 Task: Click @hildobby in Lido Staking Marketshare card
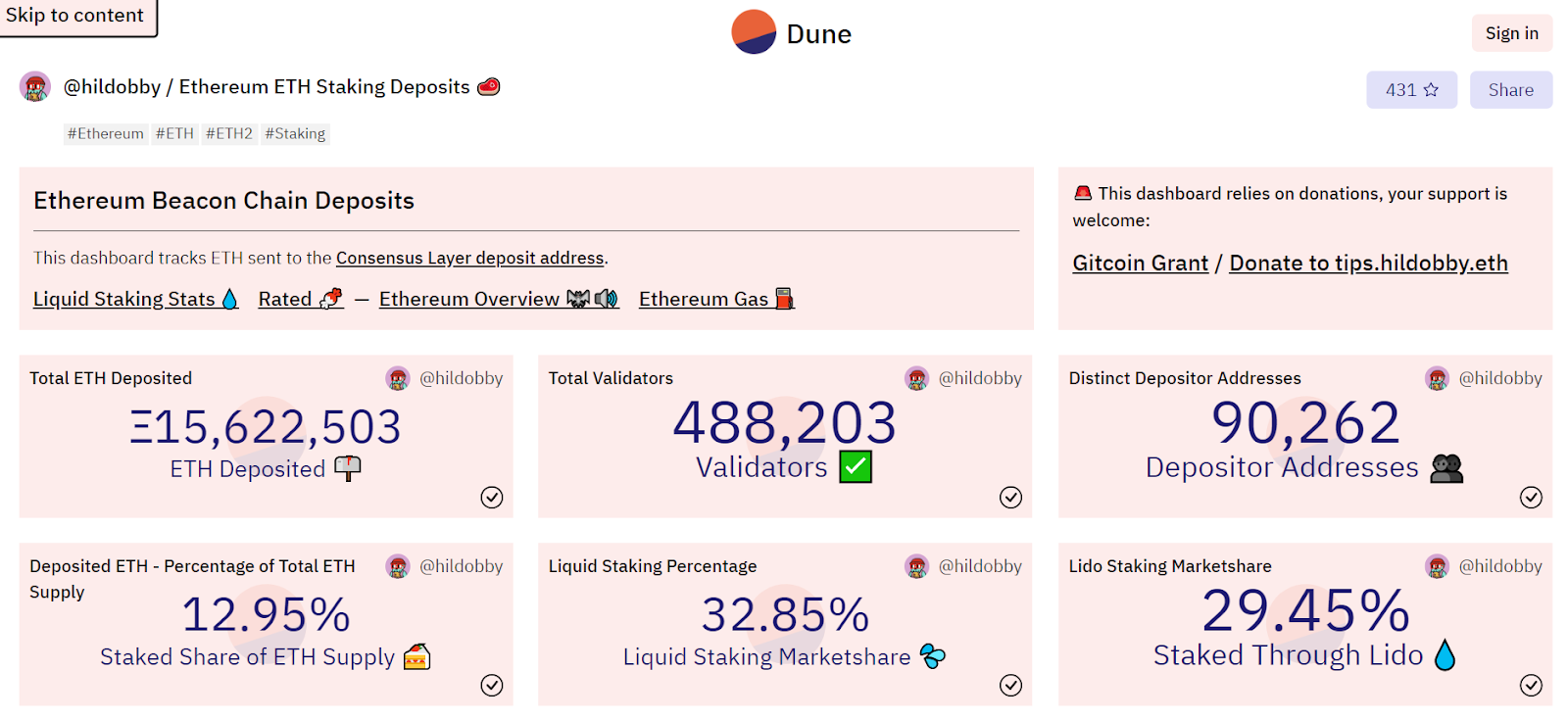(1500, 567)
